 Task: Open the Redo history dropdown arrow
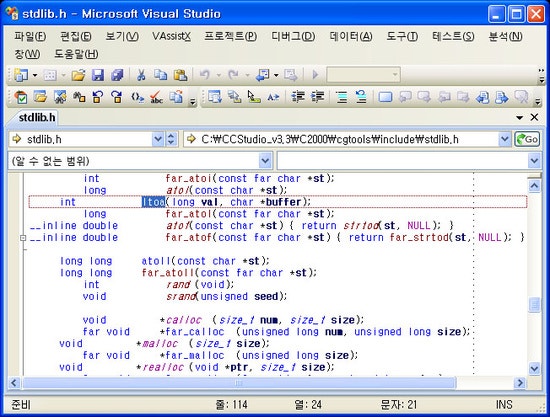point(248,75)
